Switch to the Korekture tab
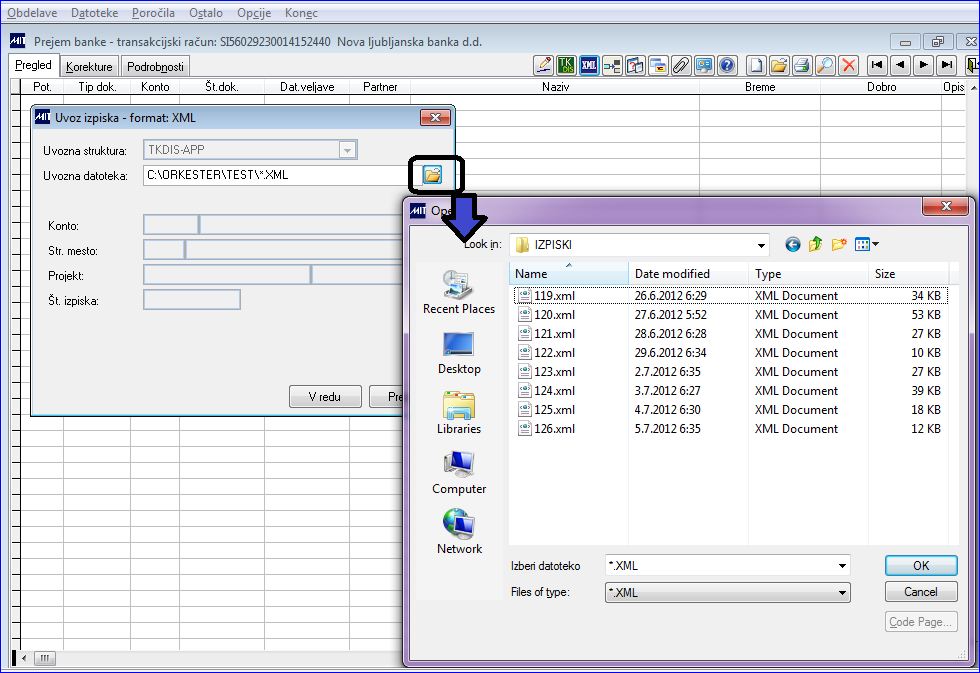 tap(89, 66)
